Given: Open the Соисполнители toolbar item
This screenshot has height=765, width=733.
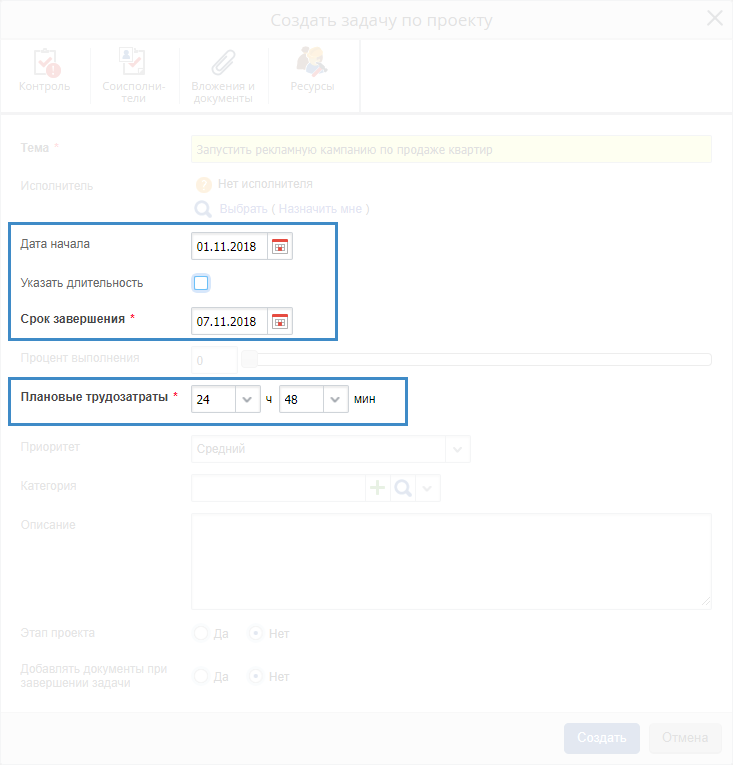Looking at the screenshot, I should pos(133,75).
